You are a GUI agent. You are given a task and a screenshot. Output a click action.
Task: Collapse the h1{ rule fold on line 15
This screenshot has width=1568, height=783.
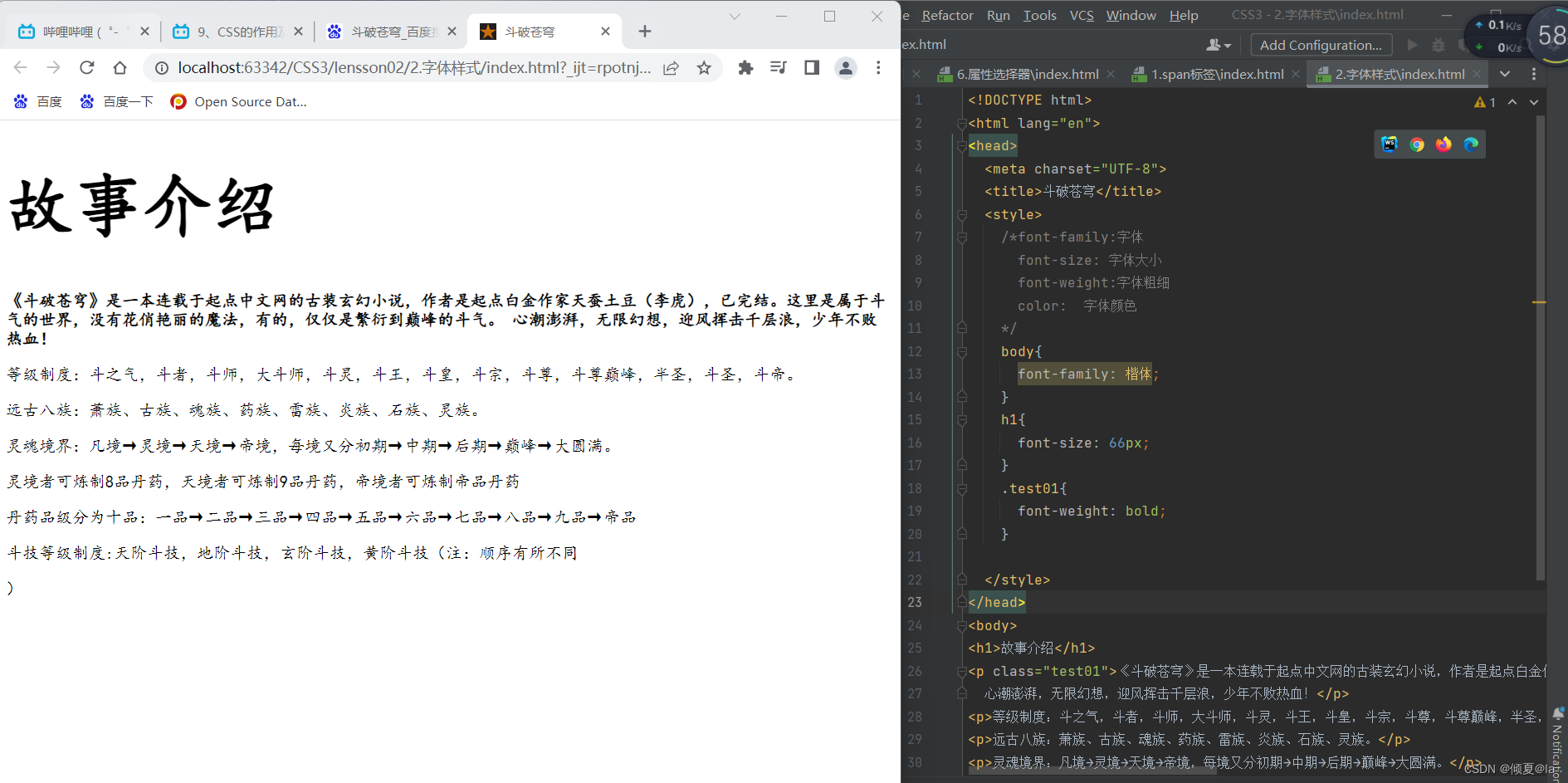point(962,420)
